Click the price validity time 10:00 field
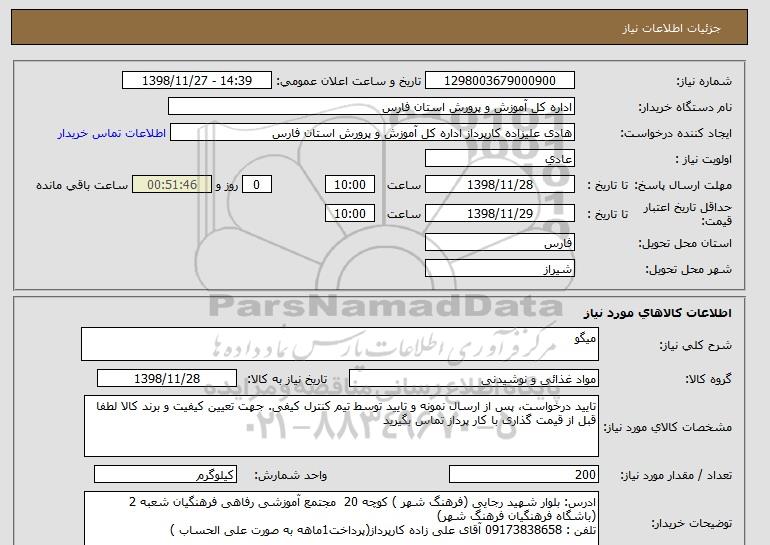 350,213
